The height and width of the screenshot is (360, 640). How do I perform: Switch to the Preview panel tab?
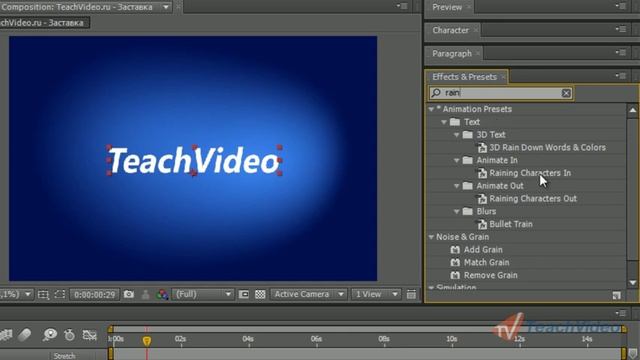click(447, 7)
